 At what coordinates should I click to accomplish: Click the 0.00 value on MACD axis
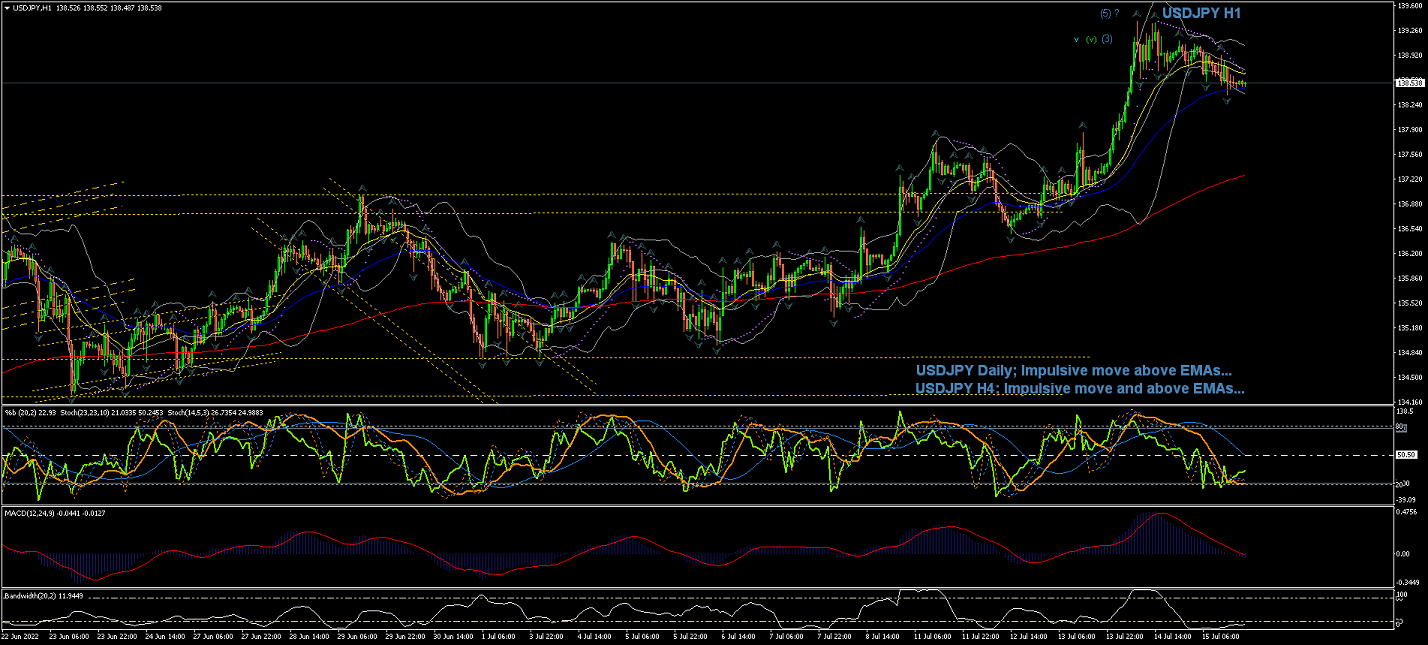1402,553
